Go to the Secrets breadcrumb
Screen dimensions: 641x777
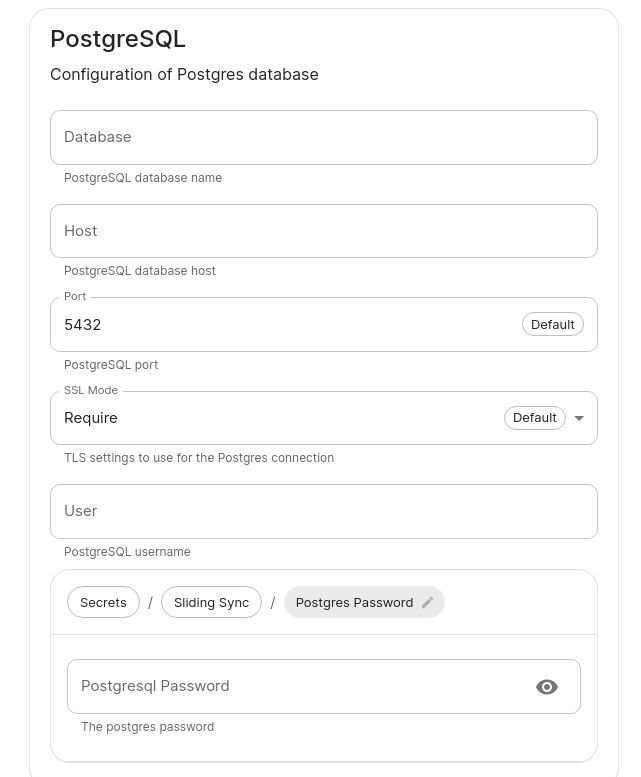103,602
